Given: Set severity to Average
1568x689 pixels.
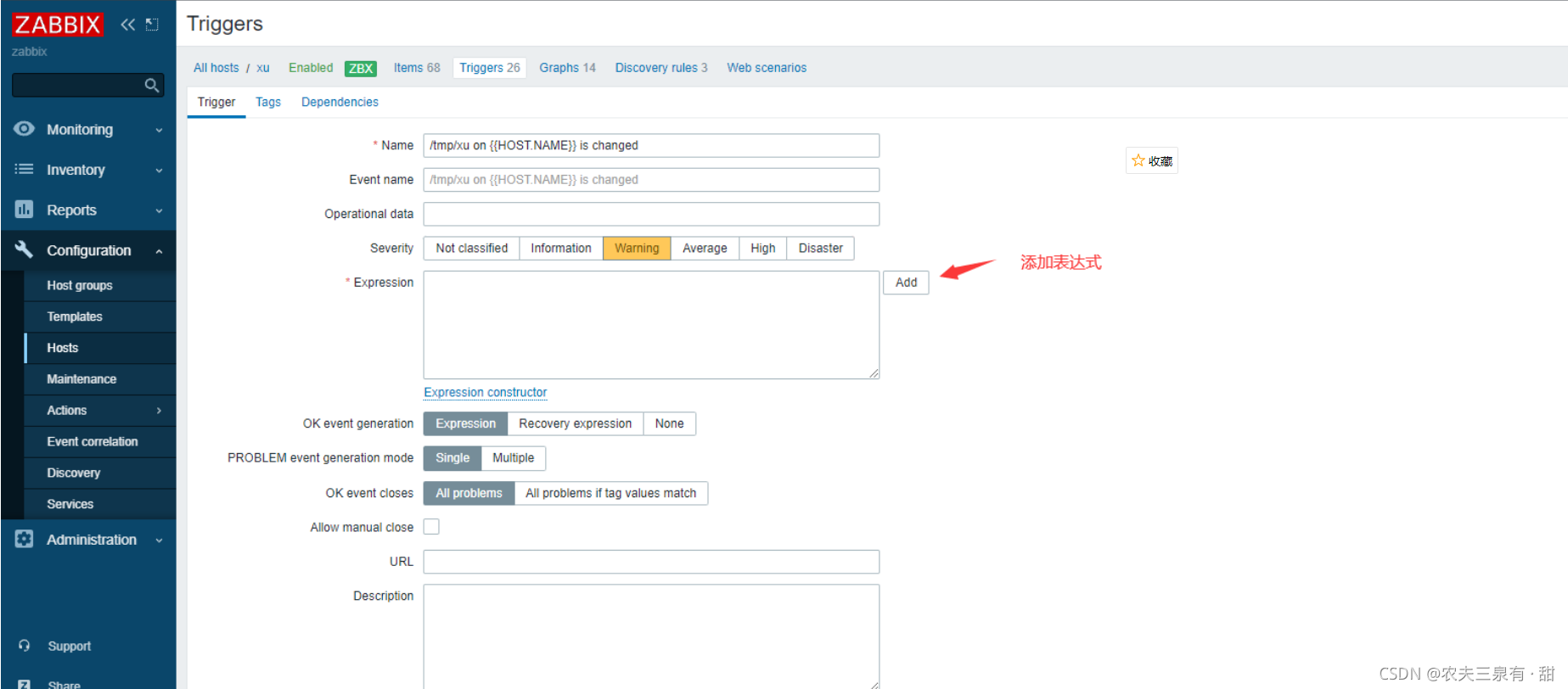Looking at the screenshot, I should click(705, 249).
